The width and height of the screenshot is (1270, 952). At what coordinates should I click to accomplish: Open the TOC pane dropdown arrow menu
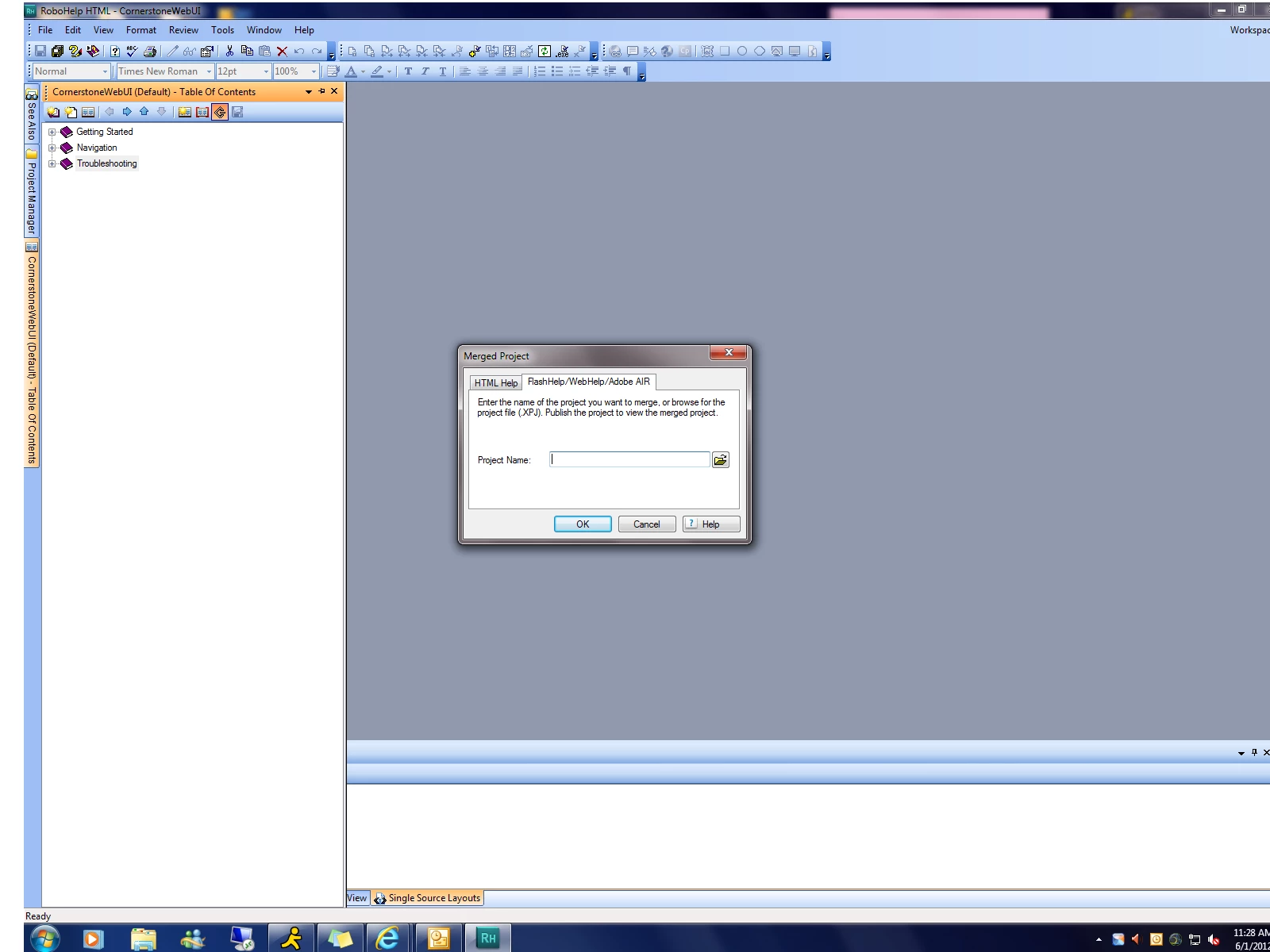[x=308, y=92]
